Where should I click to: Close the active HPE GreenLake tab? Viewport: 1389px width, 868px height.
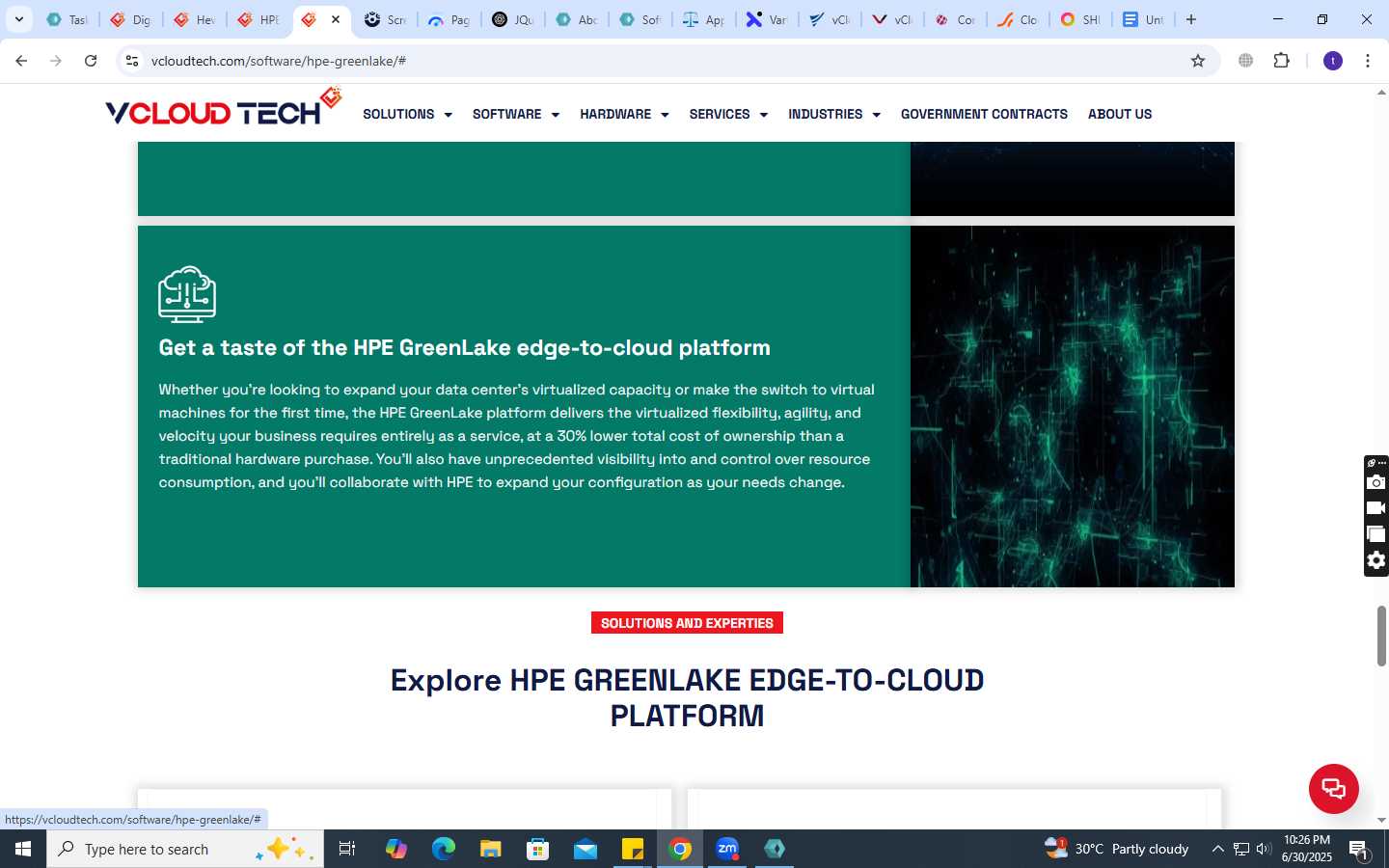pos(336,19)
